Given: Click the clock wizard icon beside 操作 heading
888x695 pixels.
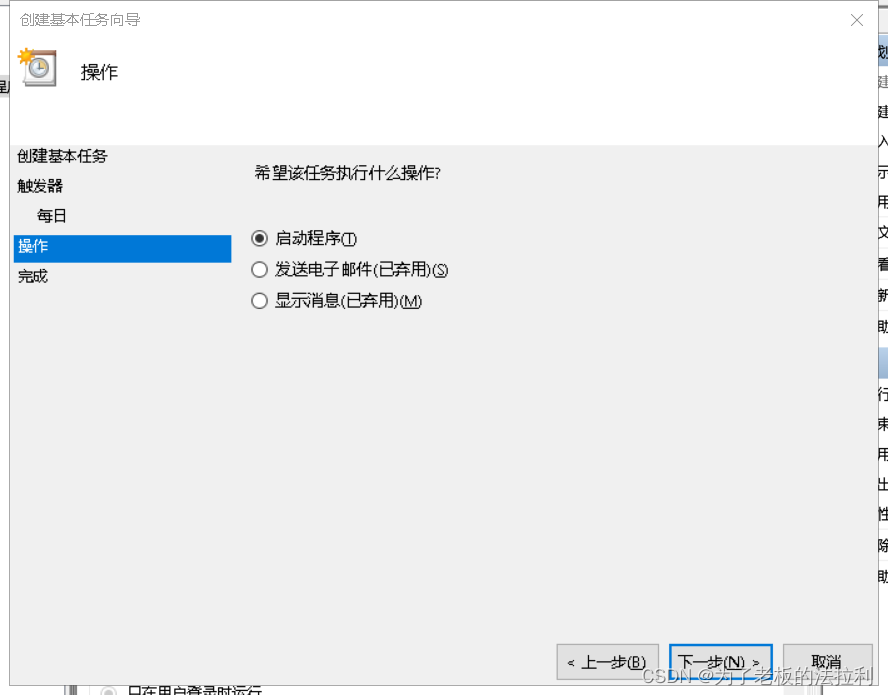Looking at the screenshot, I should tap(38, 67).
